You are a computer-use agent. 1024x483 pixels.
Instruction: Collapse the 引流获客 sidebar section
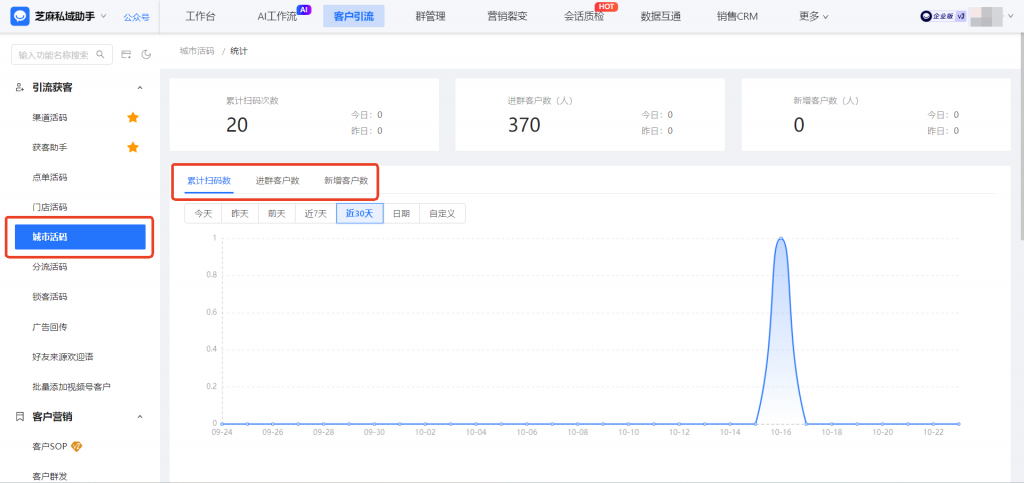click(x=140, y=88)
